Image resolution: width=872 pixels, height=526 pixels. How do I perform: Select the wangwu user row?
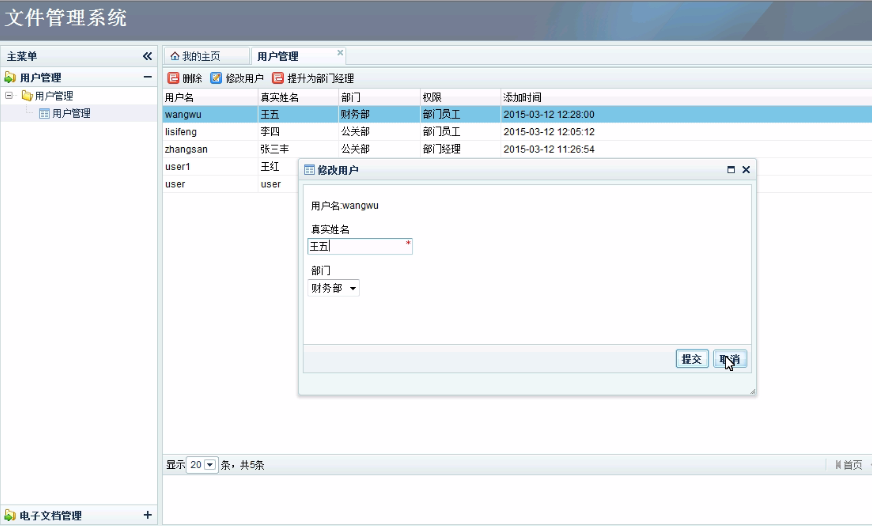(x=517, y=115)
